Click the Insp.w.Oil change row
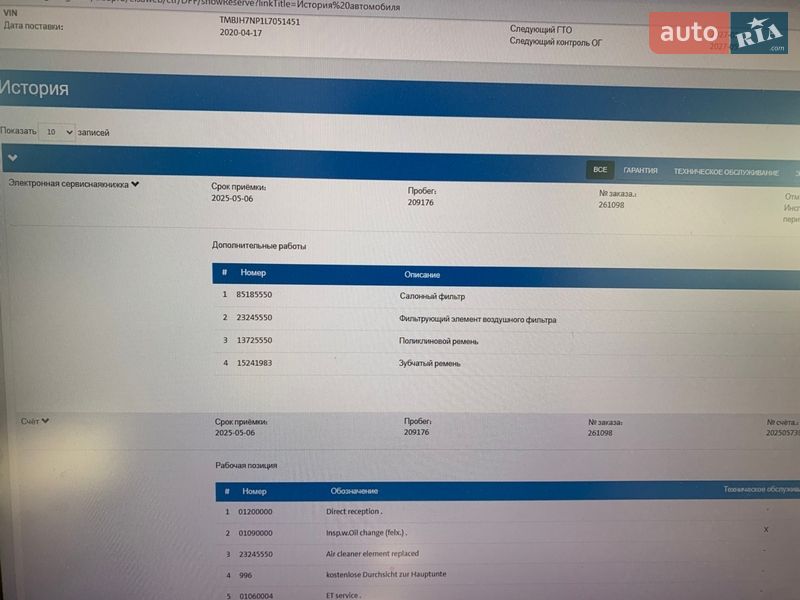Screen dimensions: 800x600 coord(366,532)
